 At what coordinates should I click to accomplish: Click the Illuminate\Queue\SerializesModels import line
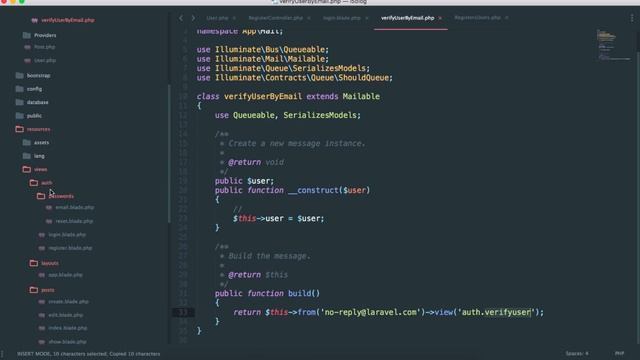(283, 69)
